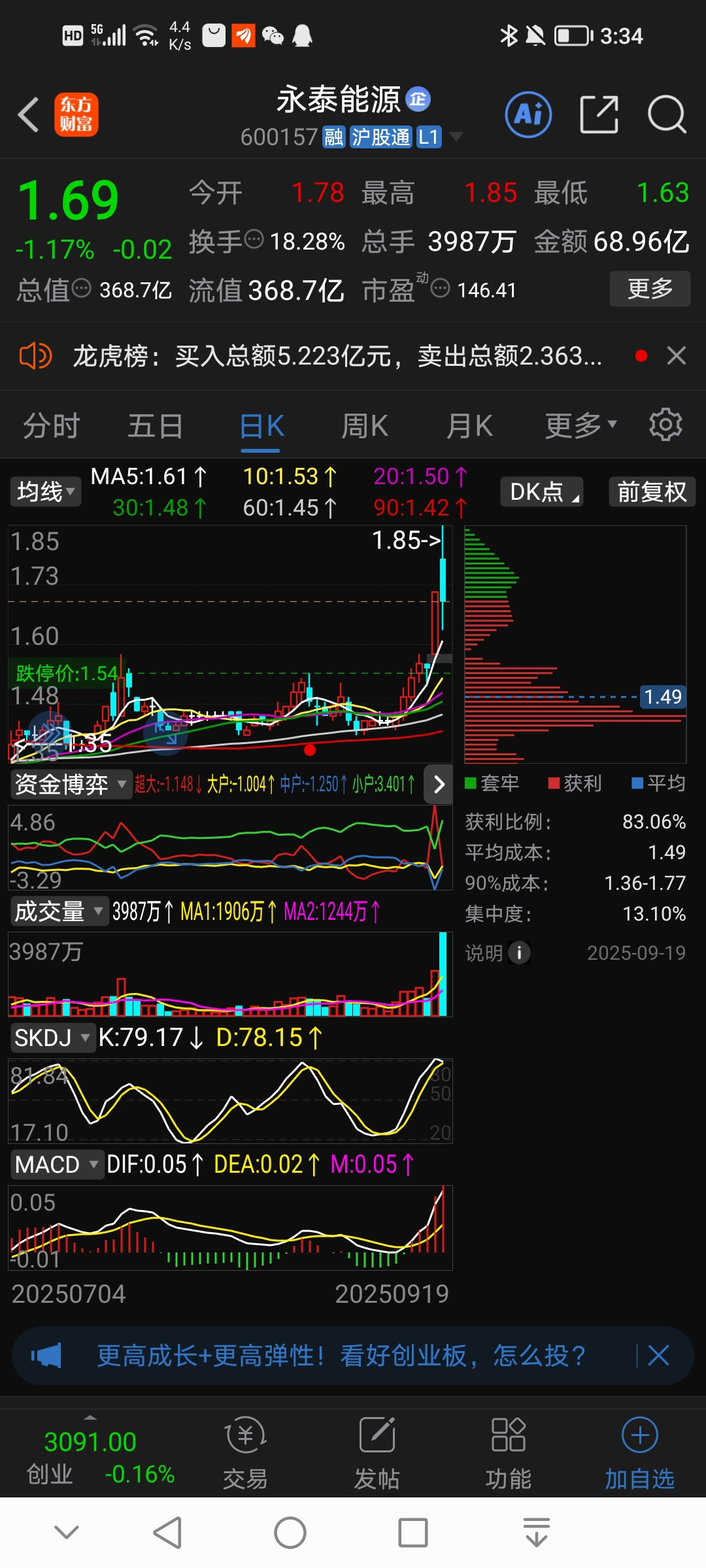The height and width of the screenshot is (1568, 706).
Task: Tap the megaphone promo icon
Action: [x=46, y=1356]
